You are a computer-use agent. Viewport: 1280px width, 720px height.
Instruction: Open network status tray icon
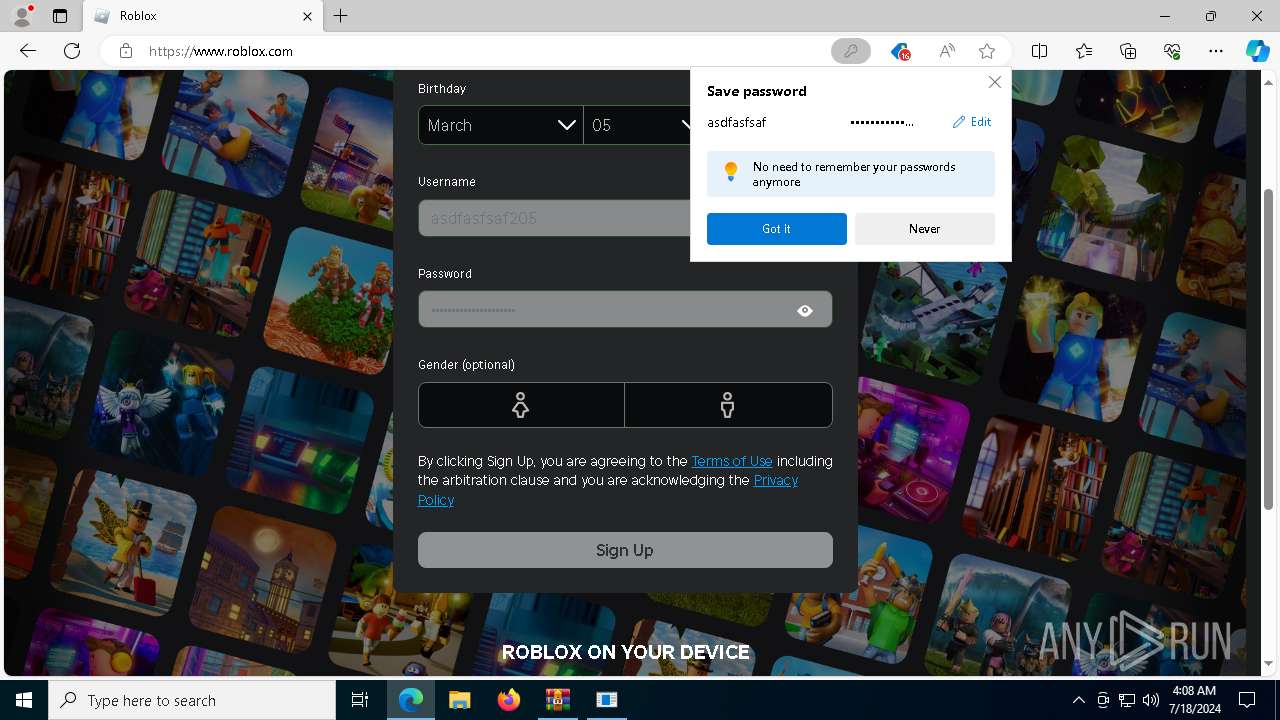point(1127,700)
